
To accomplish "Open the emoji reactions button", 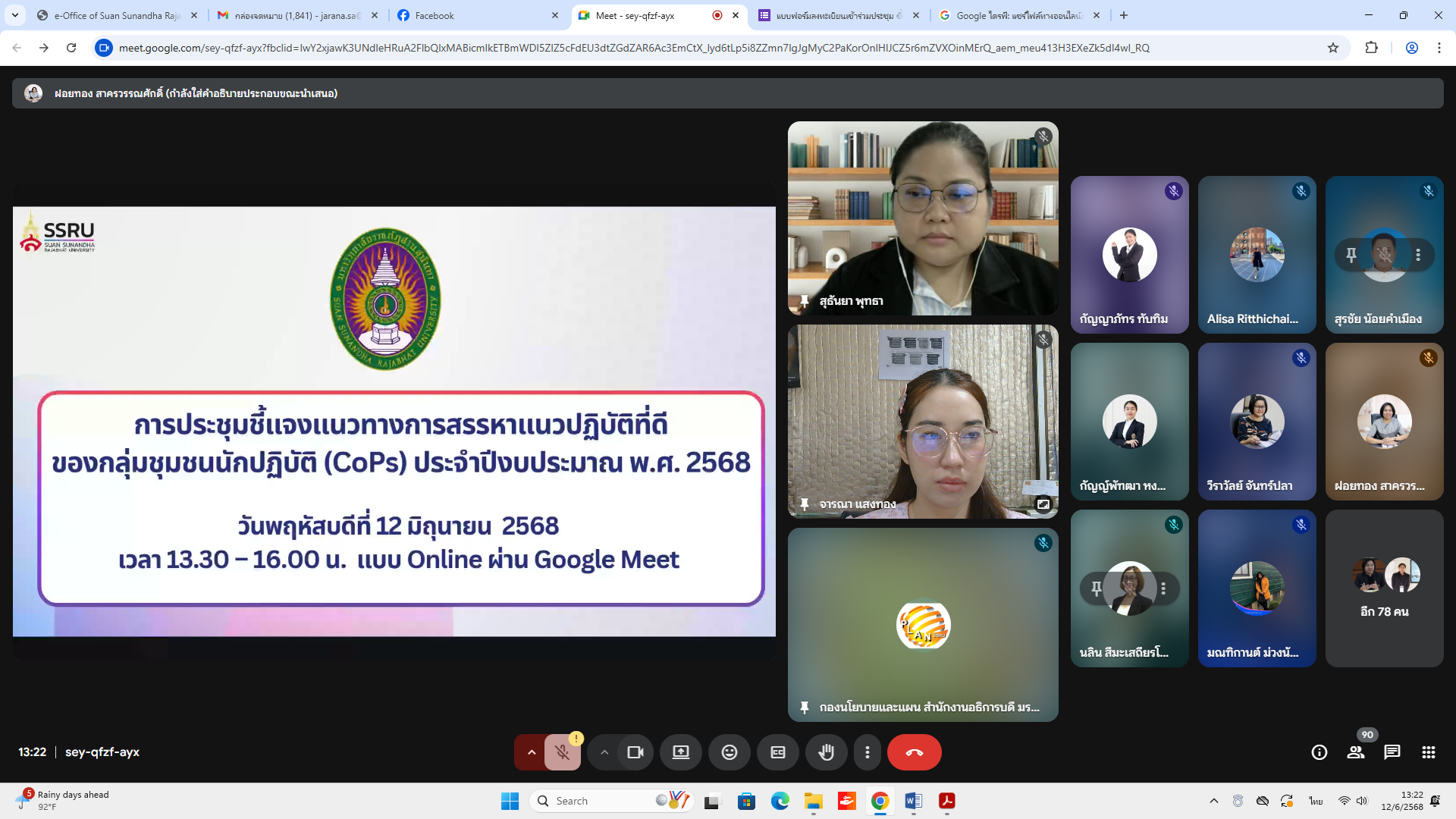I will point(729,752).
